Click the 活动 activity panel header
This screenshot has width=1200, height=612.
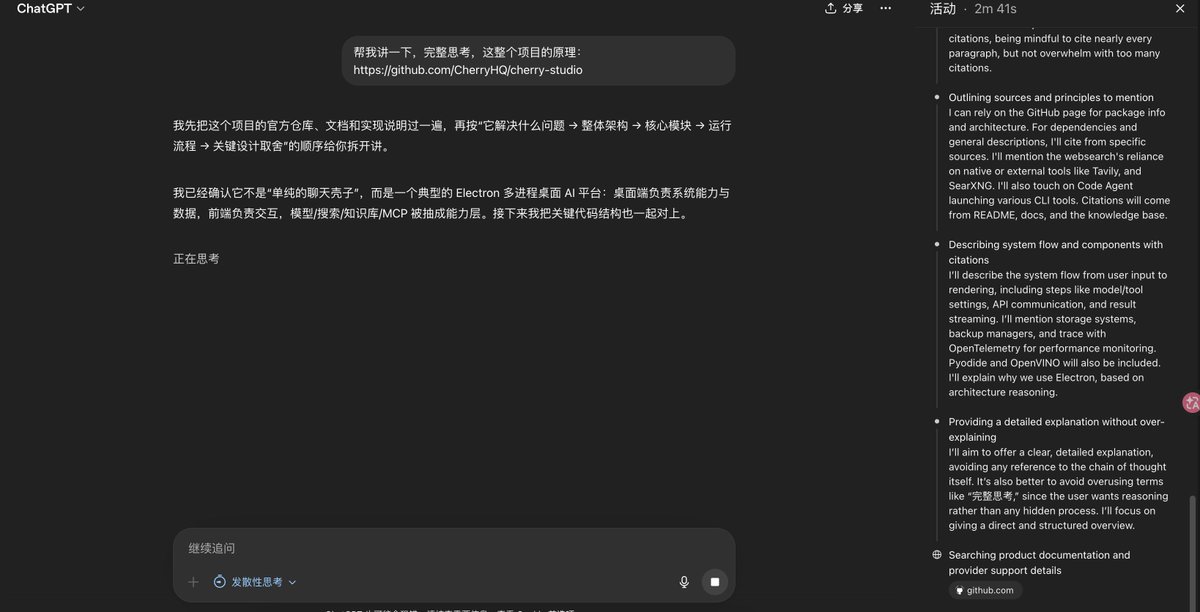(943, 9)
